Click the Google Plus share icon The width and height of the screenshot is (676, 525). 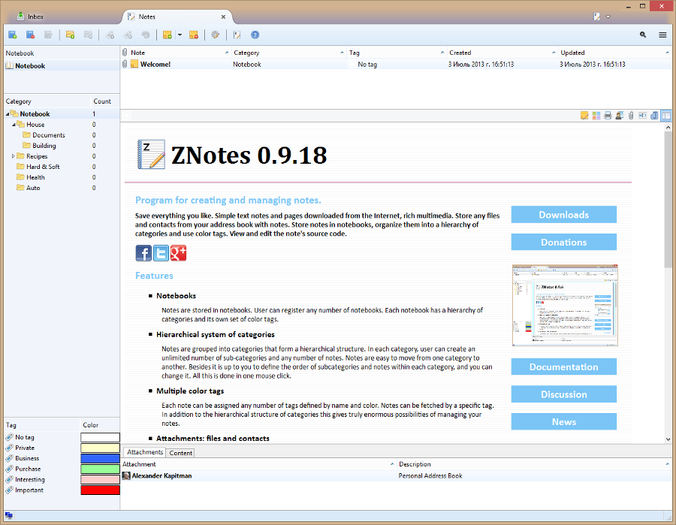click(178, 253)
